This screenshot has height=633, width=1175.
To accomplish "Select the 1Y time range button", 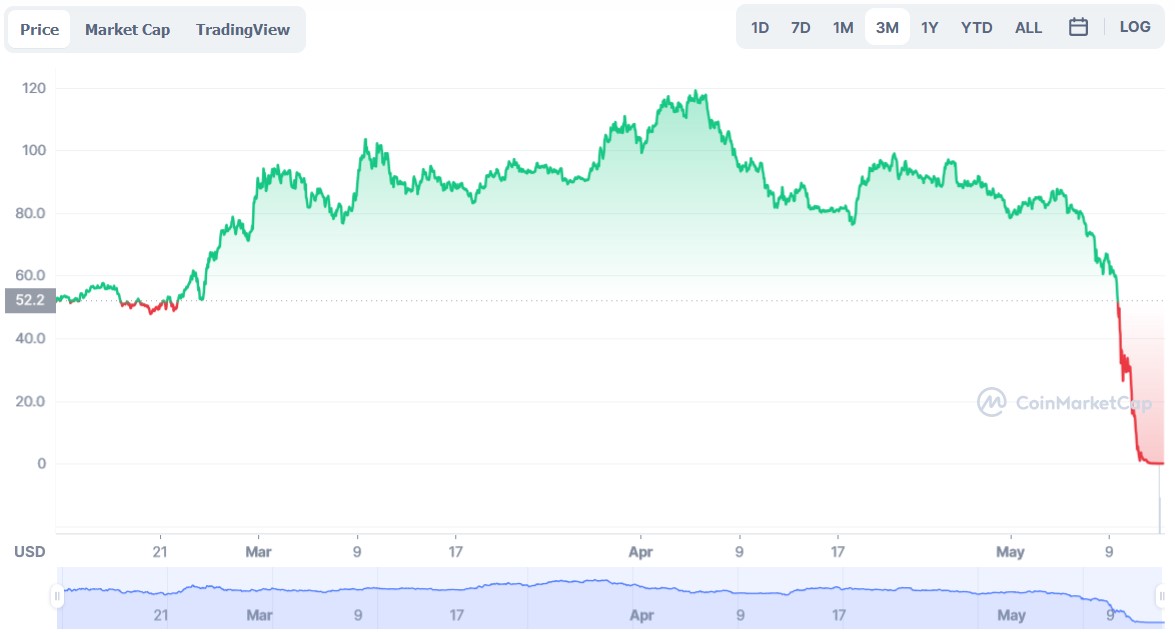I will tap(929, 27).
